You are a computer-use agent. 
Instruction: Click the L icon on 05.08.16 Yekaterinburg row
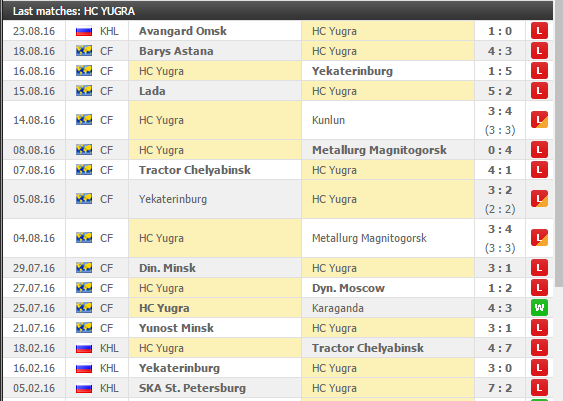coord(539,199)
